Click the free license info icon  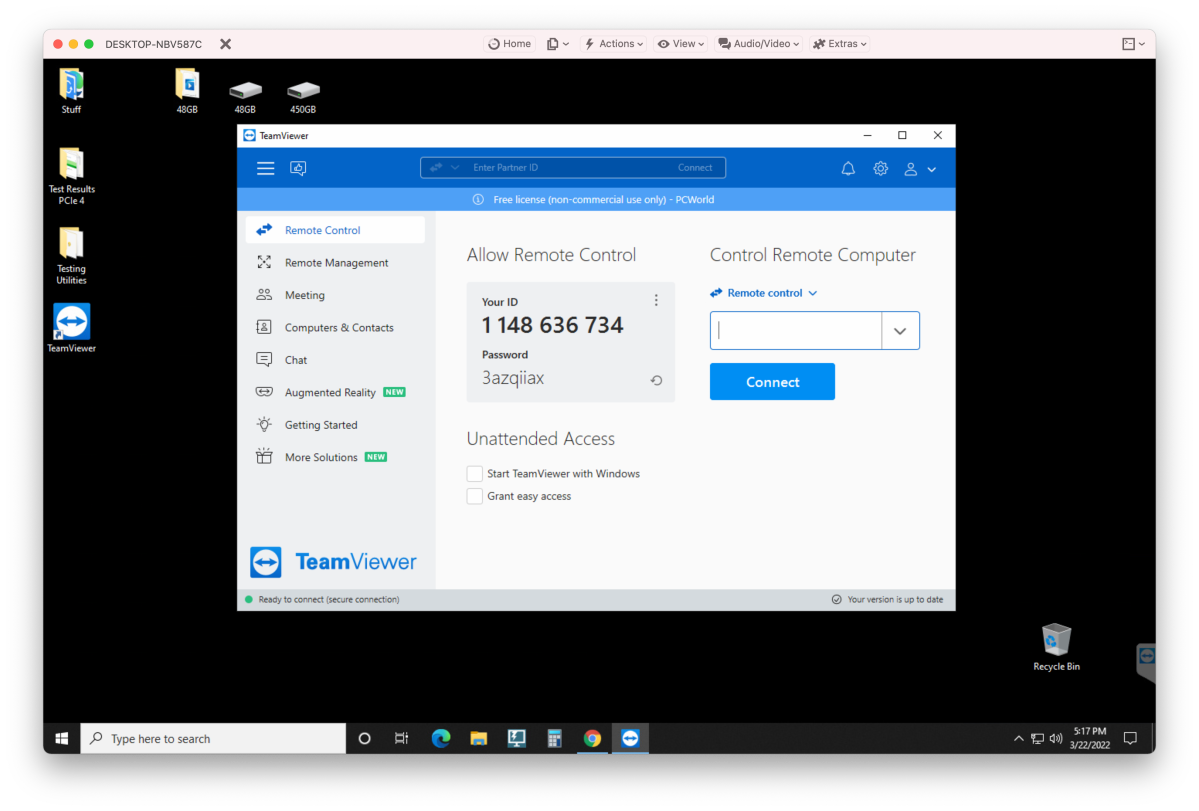(x=478, y=200)
